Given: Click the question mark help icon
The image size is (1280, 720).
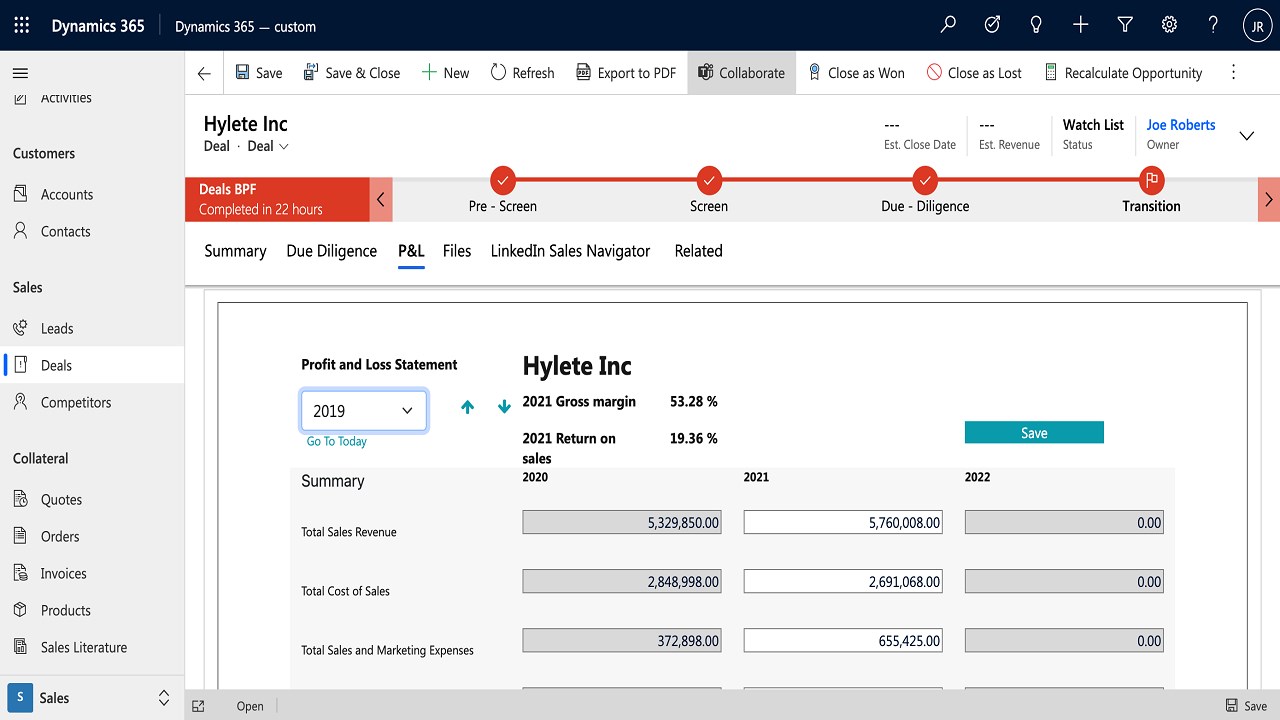Looking at the screenshot, I should [x=1213, y=26].
